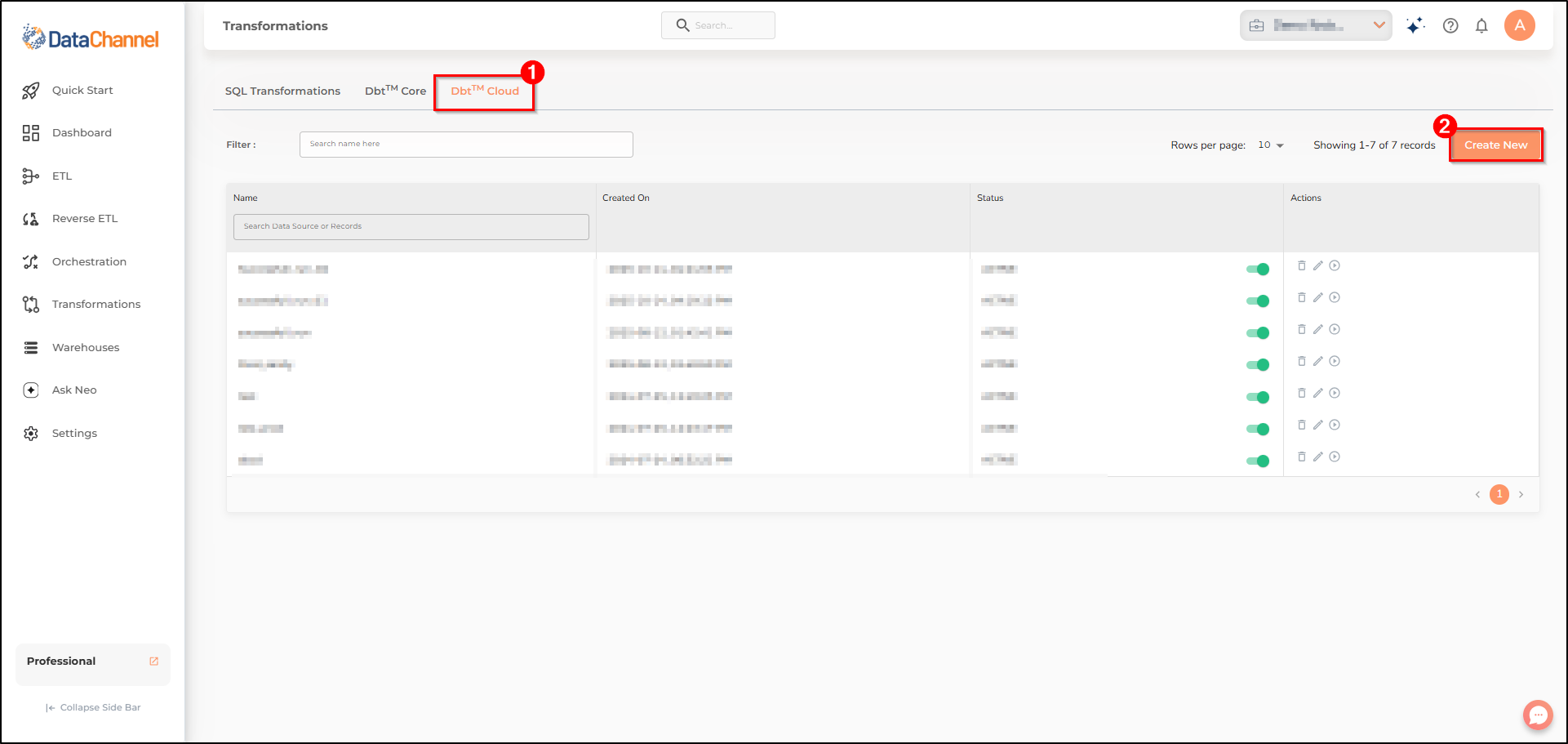Toggle the third row's status switch

(1258, 333)
